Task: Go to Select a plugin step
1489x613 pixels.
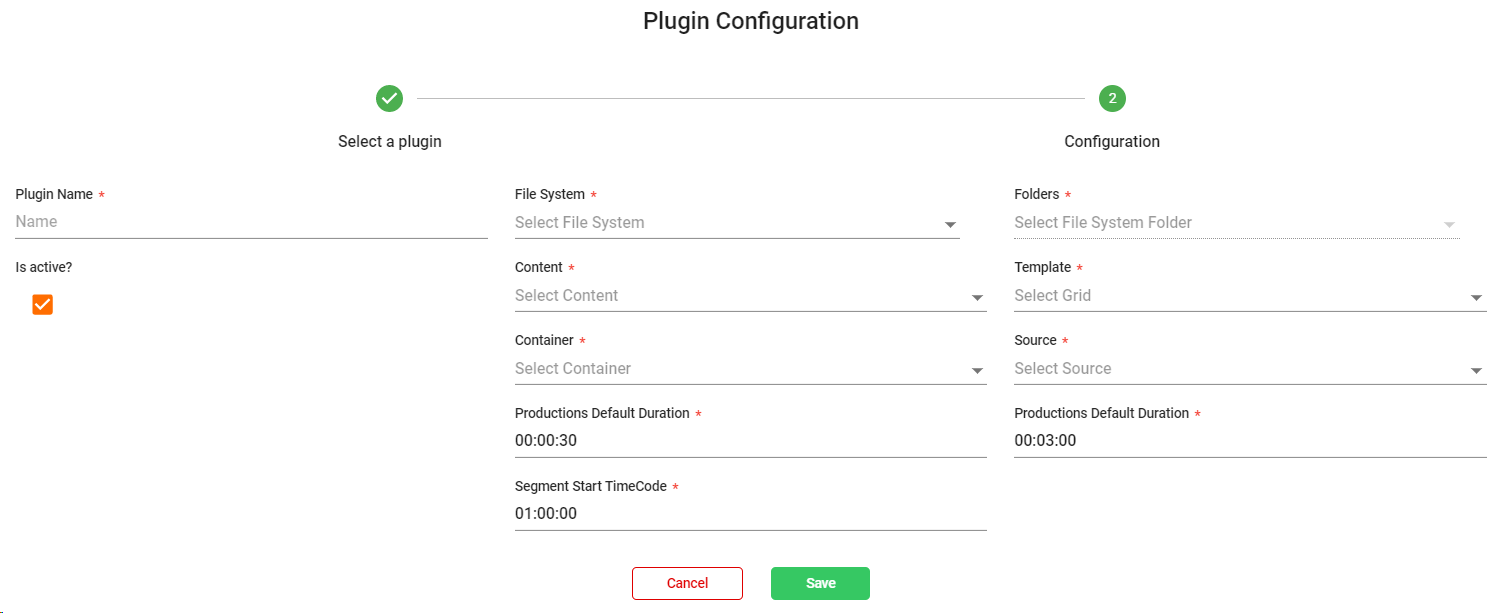Action: click(389, 141)
